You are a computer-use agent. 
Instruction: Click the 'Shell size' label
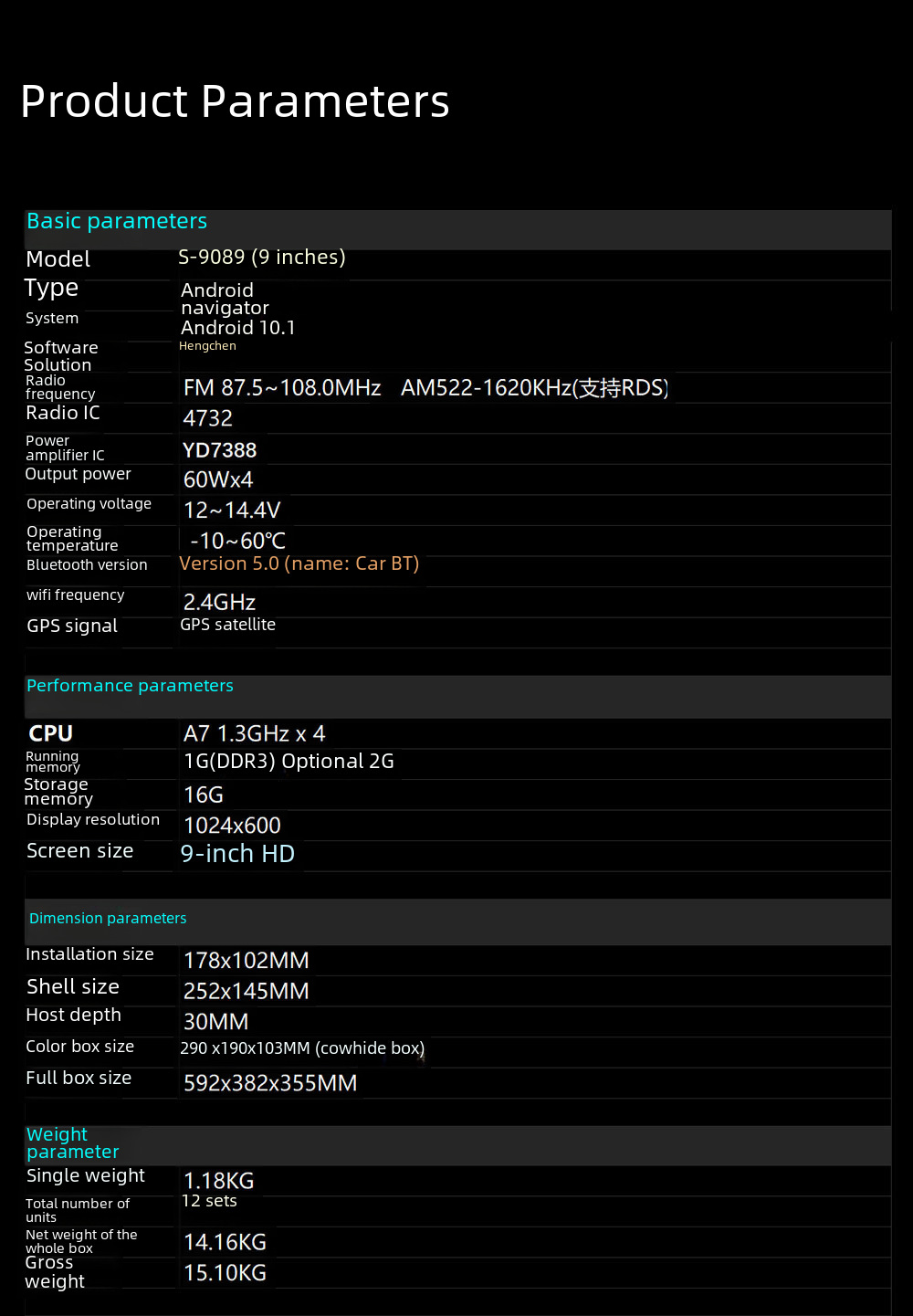click(x=73, y=987)
